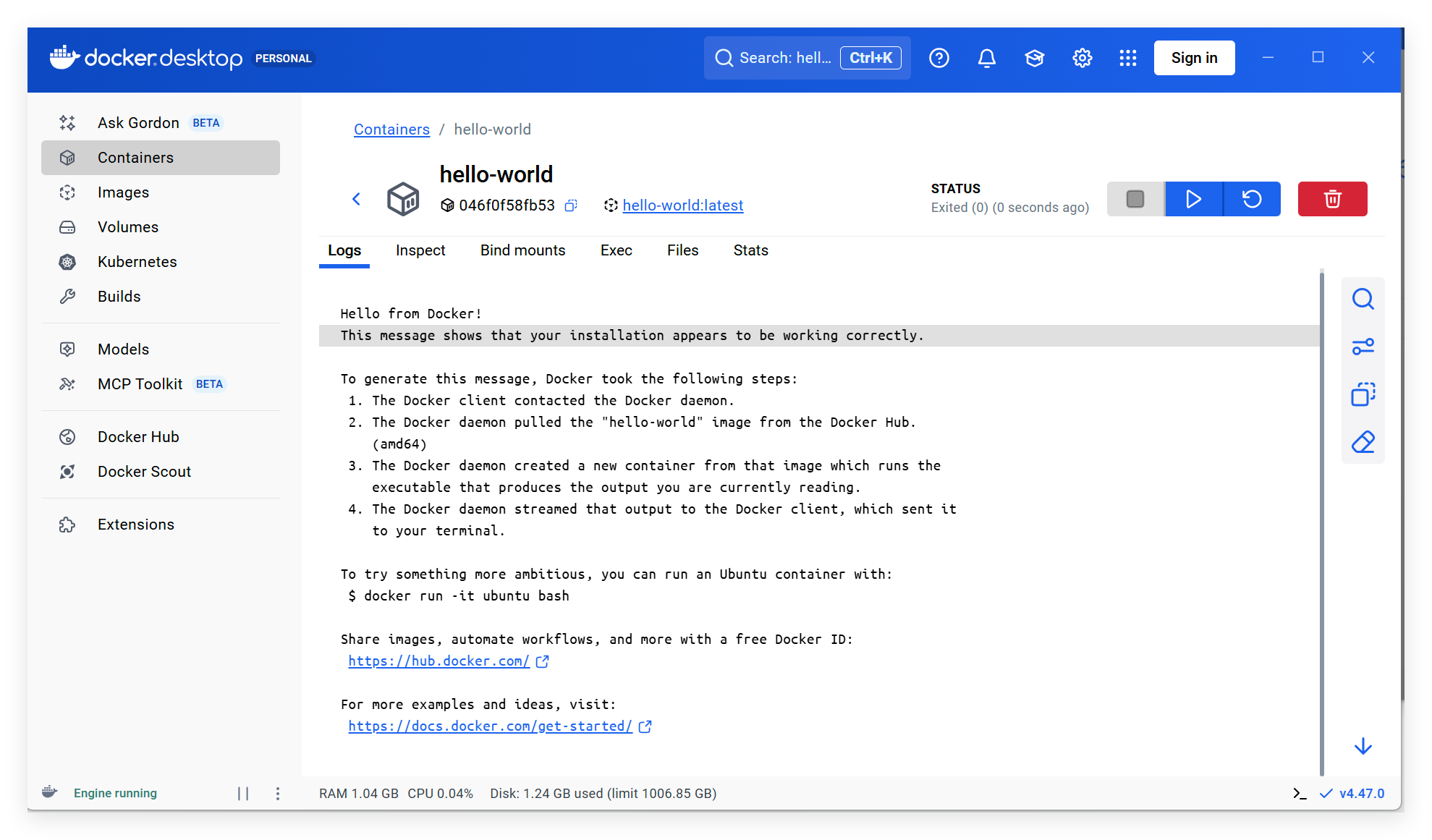
Task: Click the red delete container trash button
Action: tap(1331, 199)
